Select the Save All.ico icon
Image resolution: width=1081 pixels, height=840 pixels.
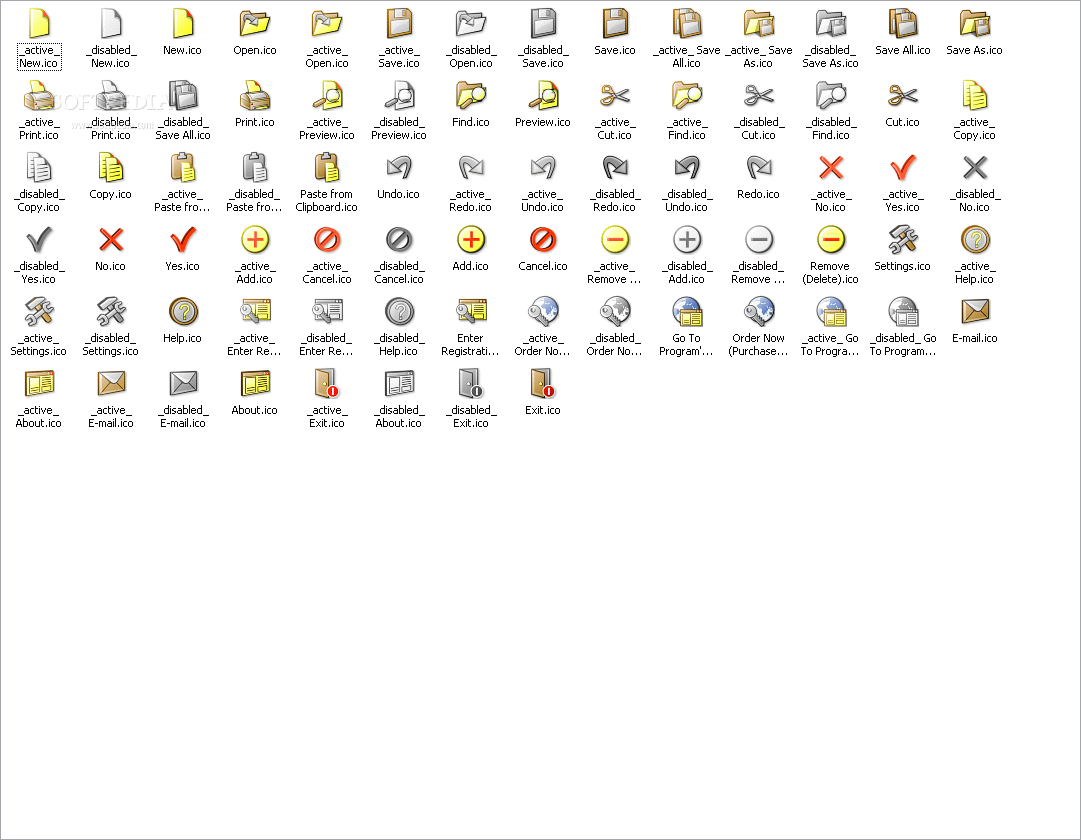coord(902,23)
